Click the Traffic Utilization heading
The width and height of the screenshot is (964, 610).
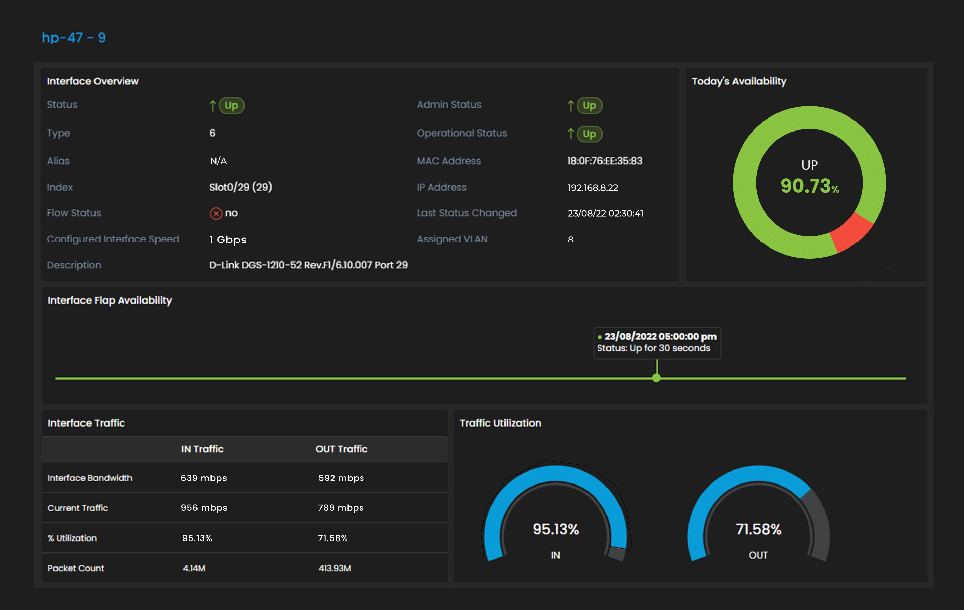click(x=500, y=423)
